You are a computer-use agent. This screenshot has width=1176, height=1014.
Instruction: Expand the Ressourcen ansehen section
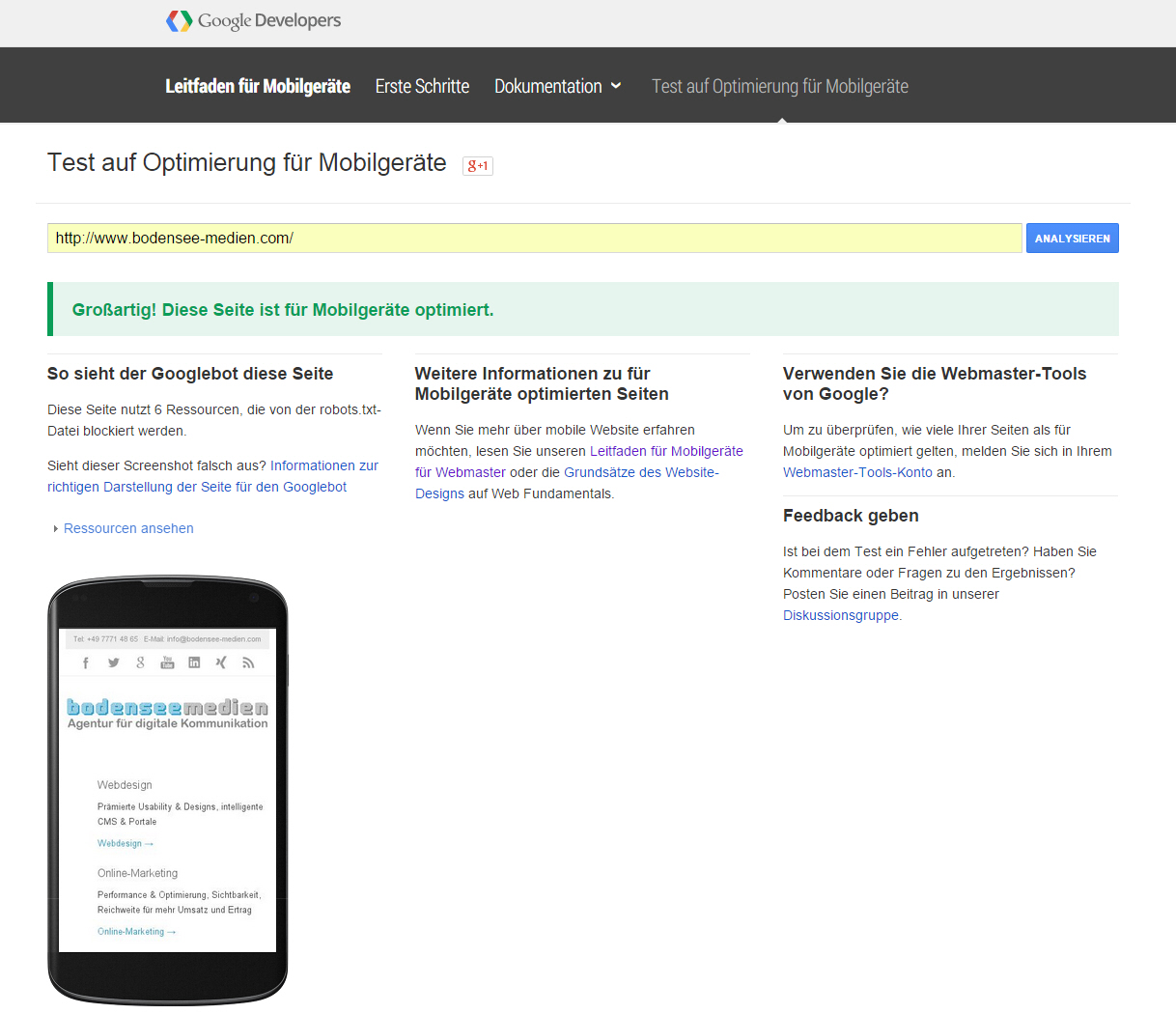[127, 528]
